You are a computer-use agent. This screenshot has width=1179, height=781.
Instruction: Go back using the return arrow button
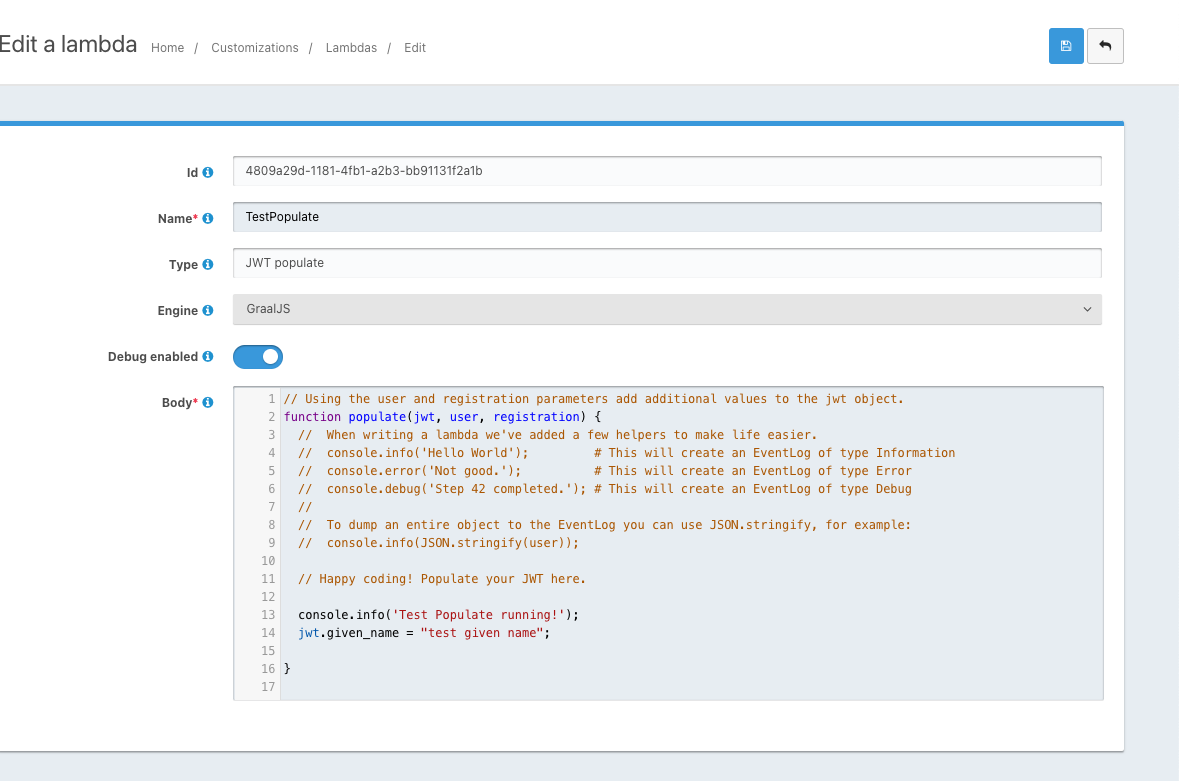coord(1105,46)
